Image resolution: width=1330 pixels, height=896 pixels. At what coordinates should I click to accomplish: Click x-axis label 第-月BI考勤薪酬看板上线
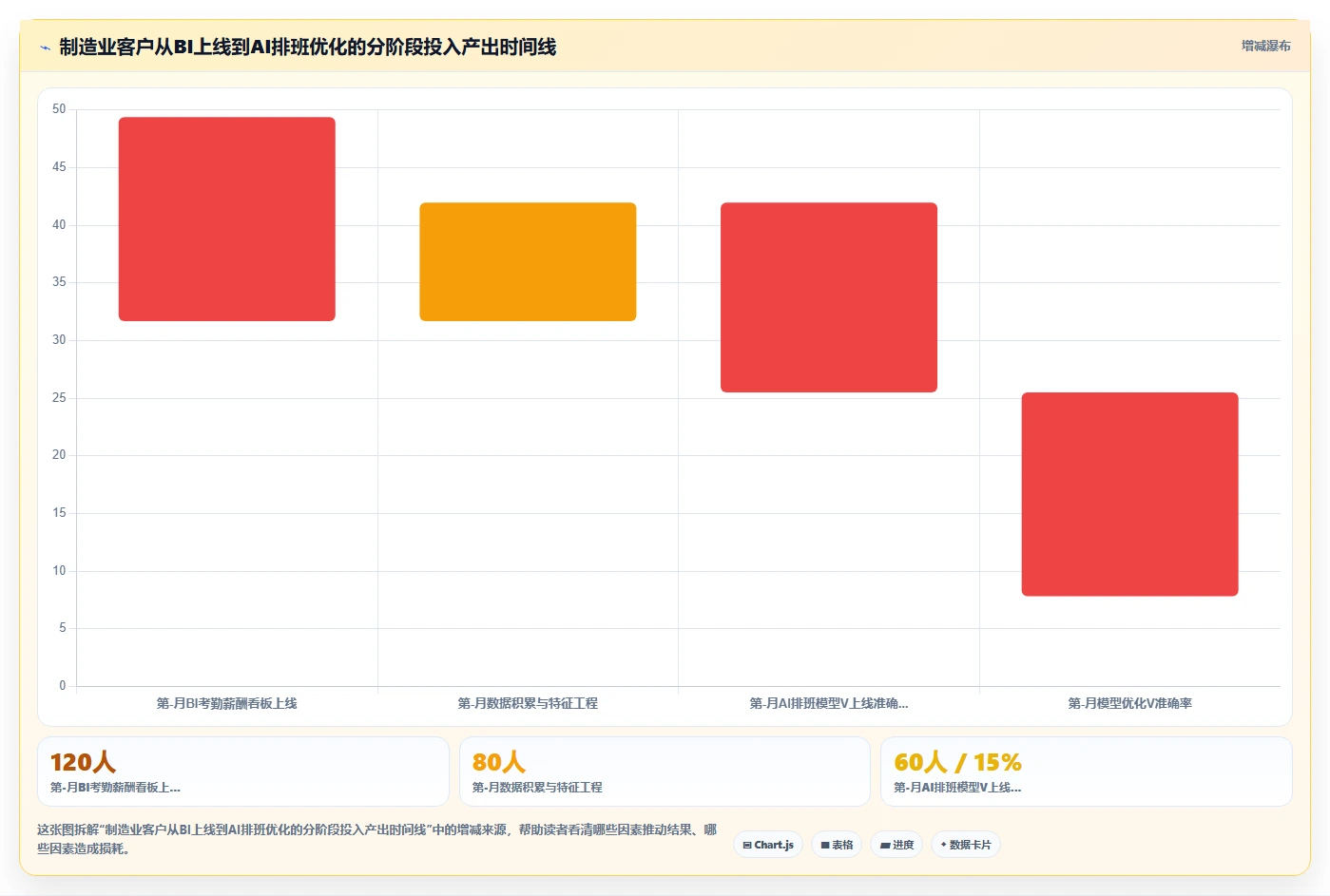[x=227, y=703]
